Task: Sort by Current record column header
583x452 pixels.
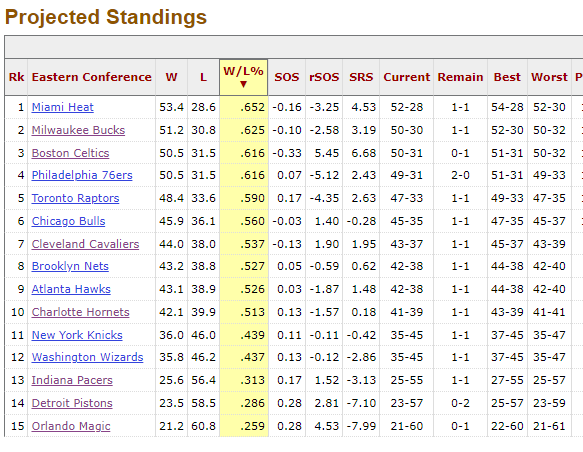Action: pyautogui.click(x=406, y=77)
